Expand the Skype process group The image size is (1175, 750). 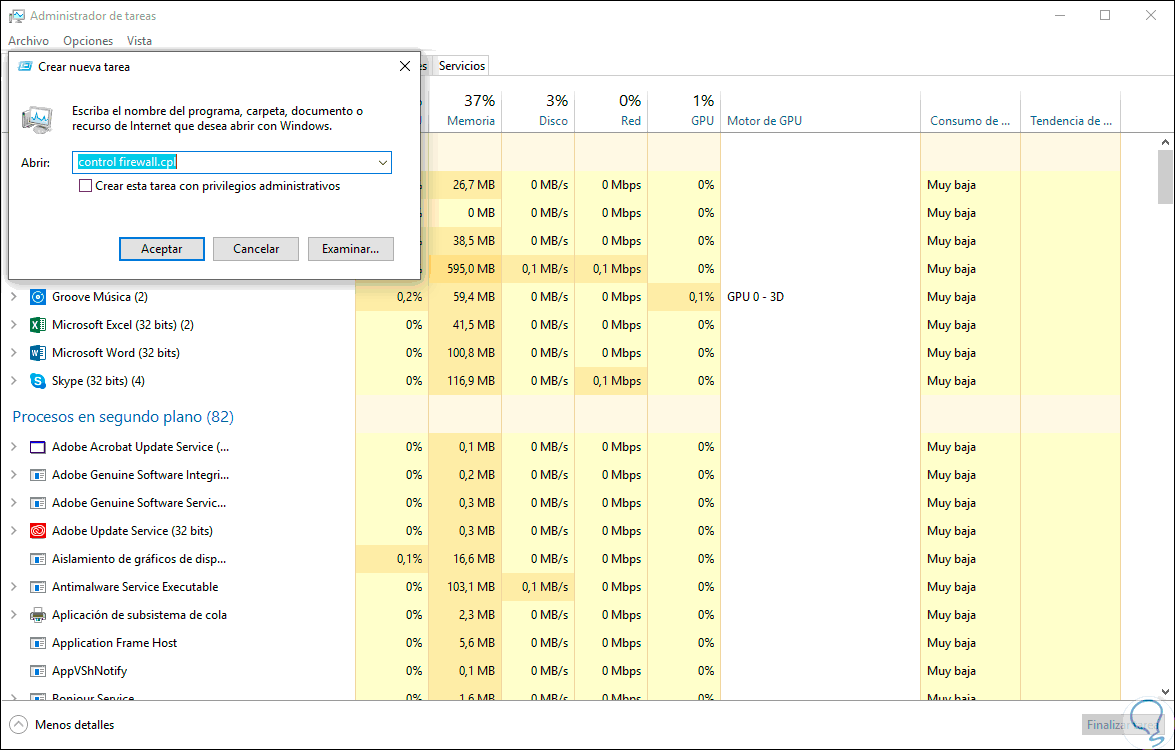(14, 381)
